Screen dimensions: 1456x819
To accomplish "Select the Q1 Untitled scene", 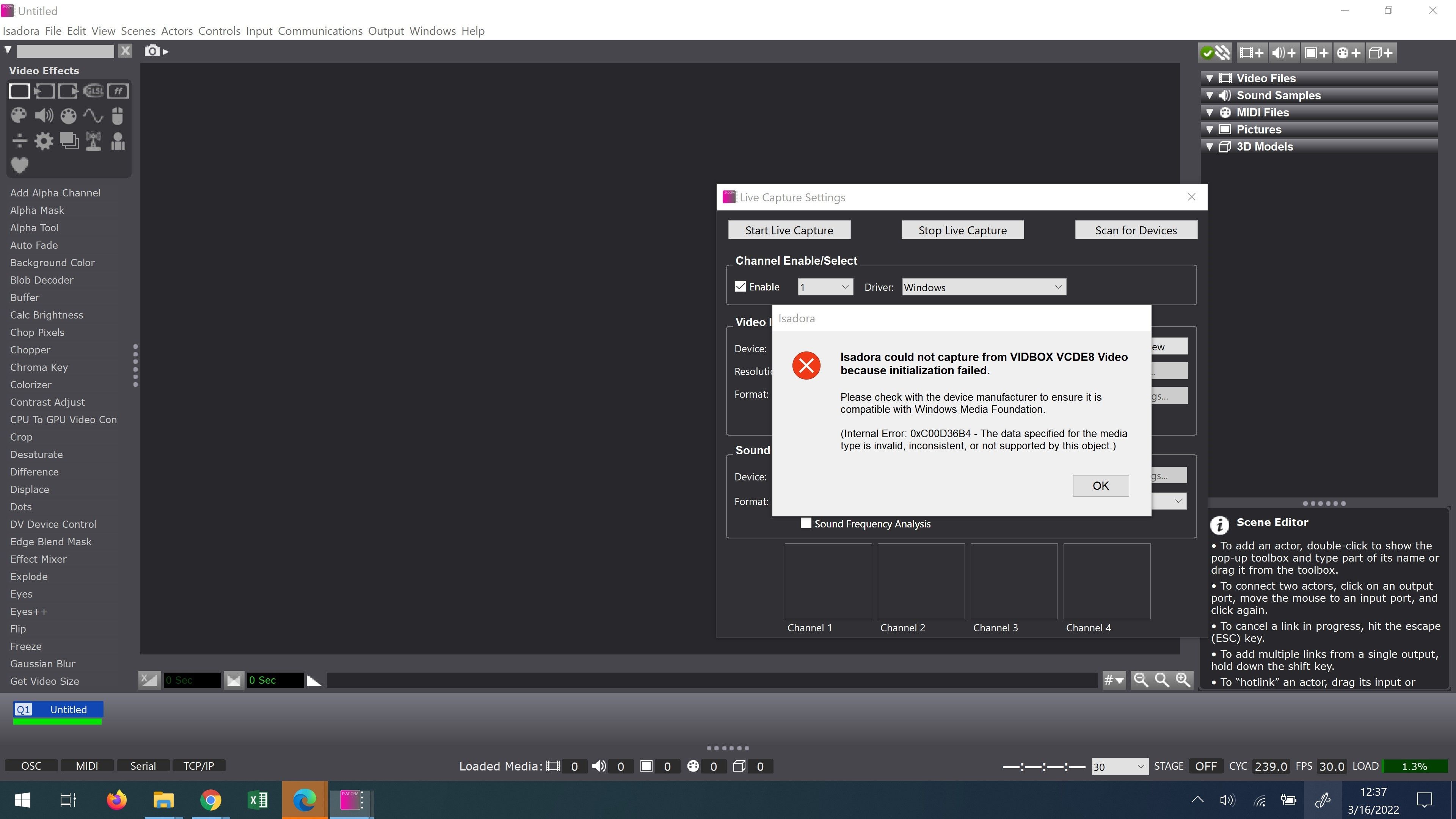I will coord(58,710).
